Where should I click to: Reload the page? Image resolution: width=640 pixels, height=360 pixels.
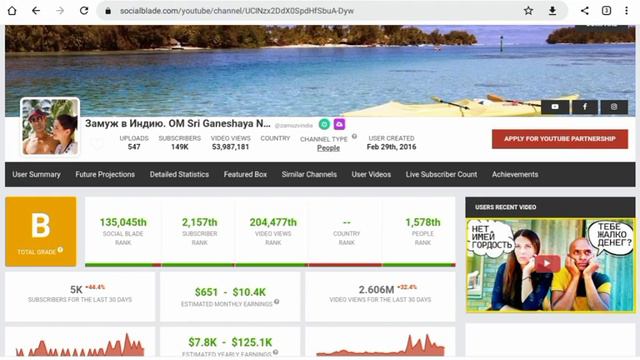point(84,11)
